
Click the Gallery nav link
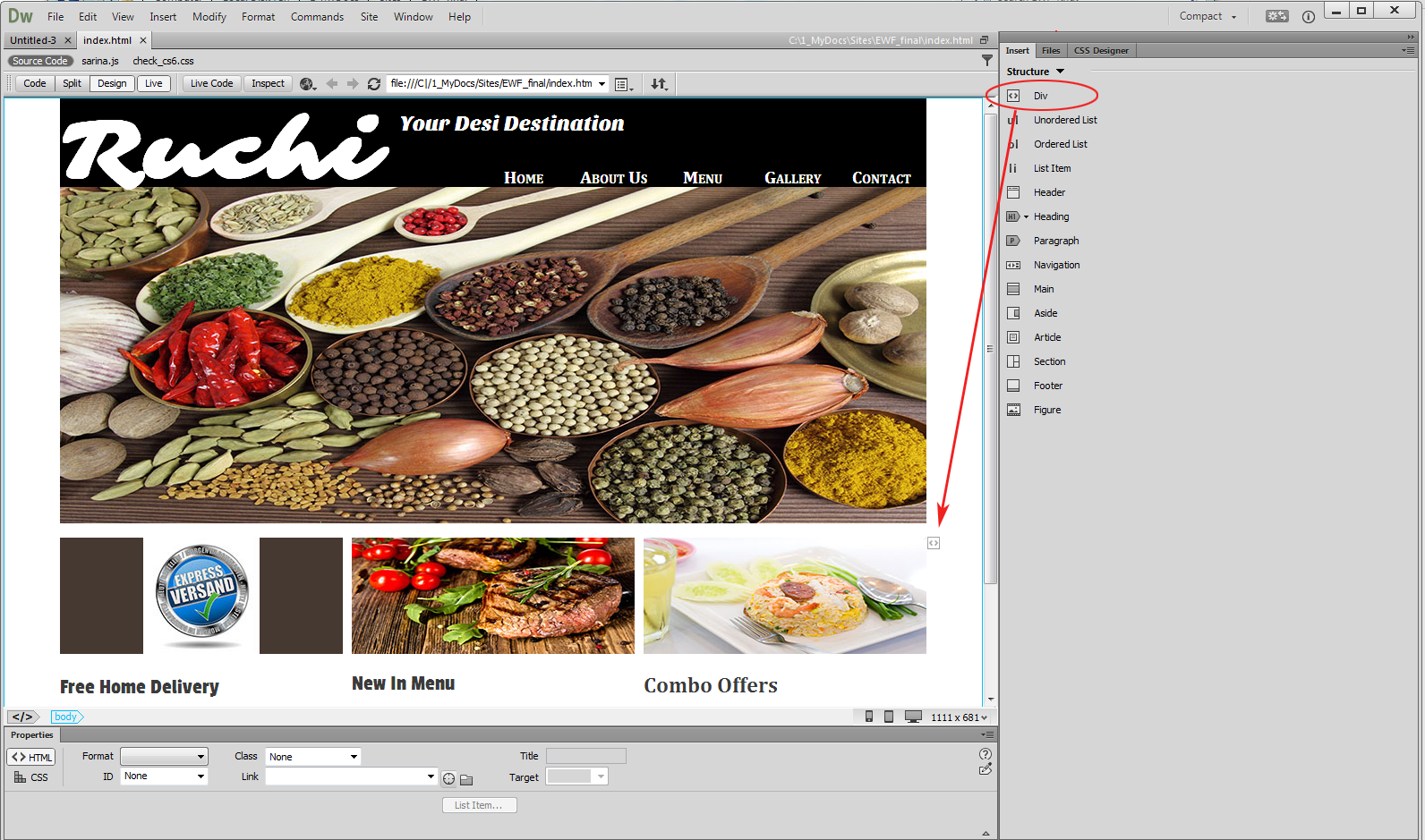[792, 178]
